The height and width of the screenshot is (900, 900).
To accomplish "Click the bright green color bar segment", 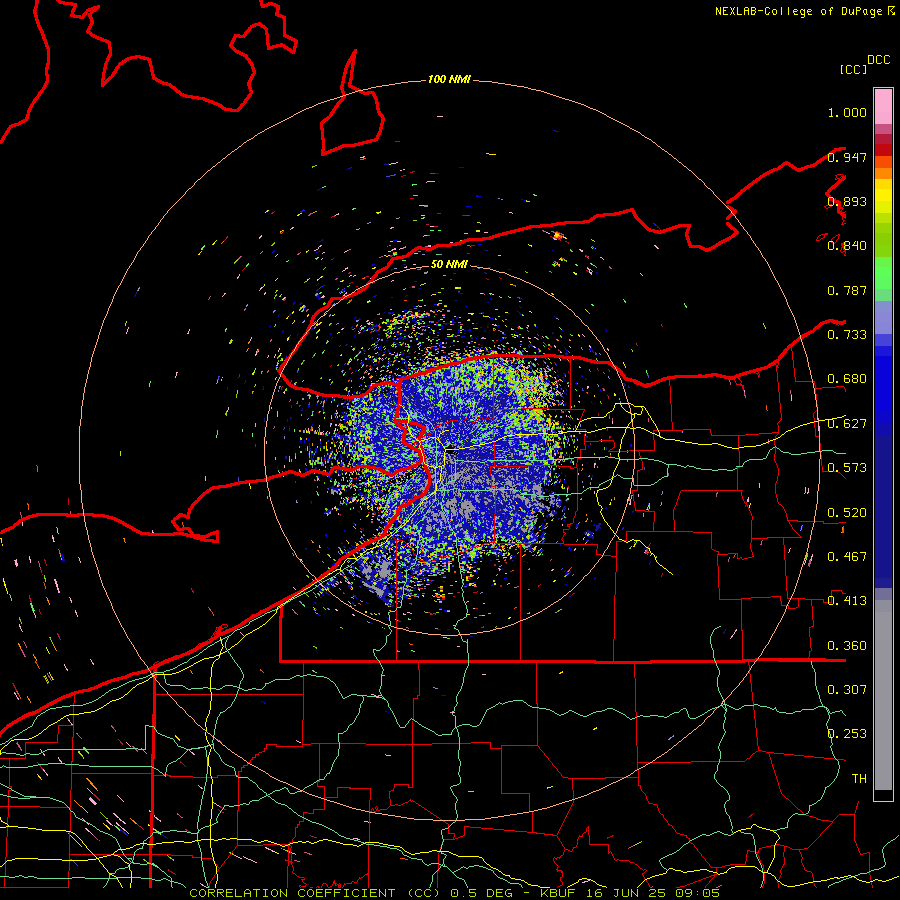I will pos(883,273).
